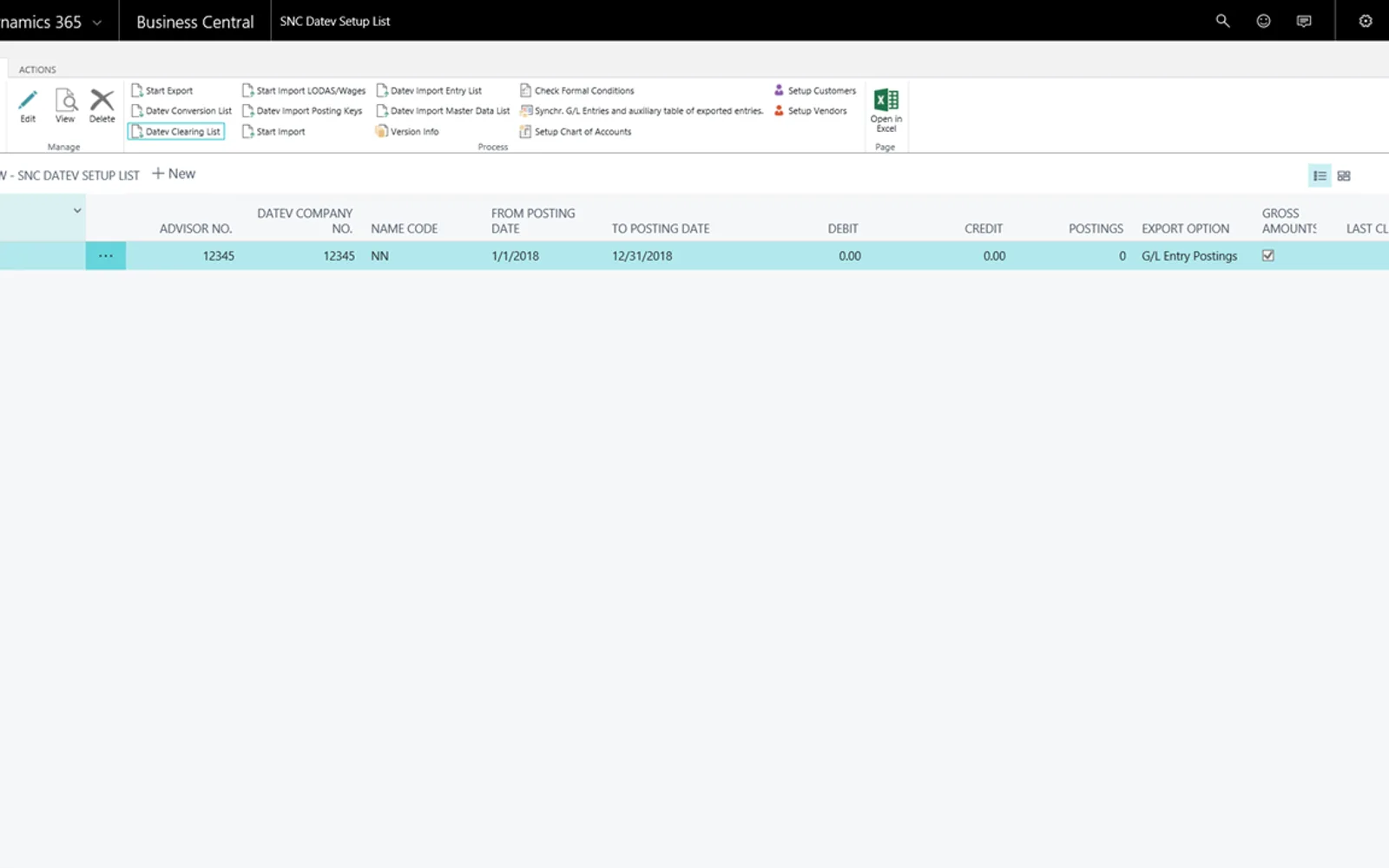The width and height of the screenshot is (1389, 868).
Task: Click Business Central header link
Action: [x=195, y=22]
